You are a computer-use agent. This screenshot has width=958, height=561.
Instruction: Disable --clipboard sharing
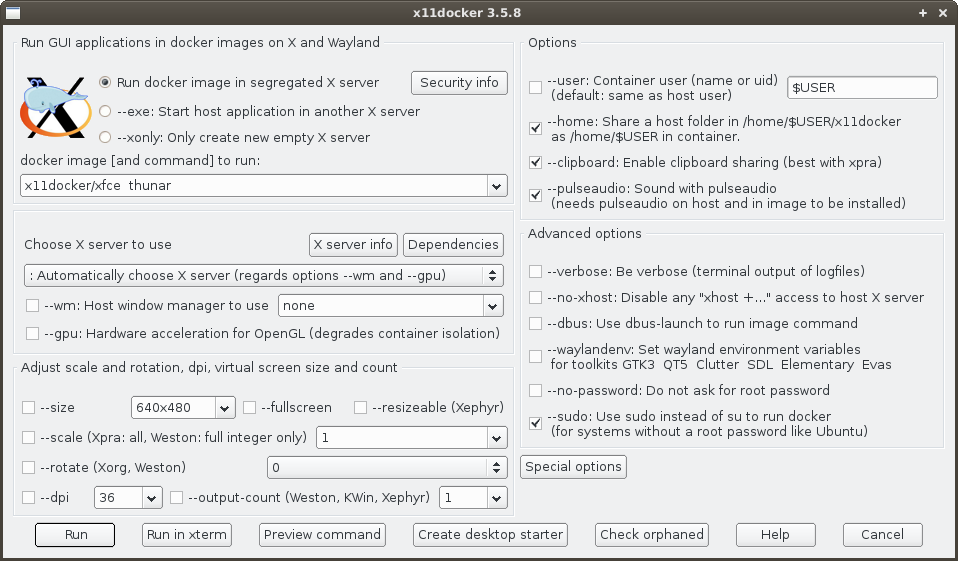click(x=536, y=163)
